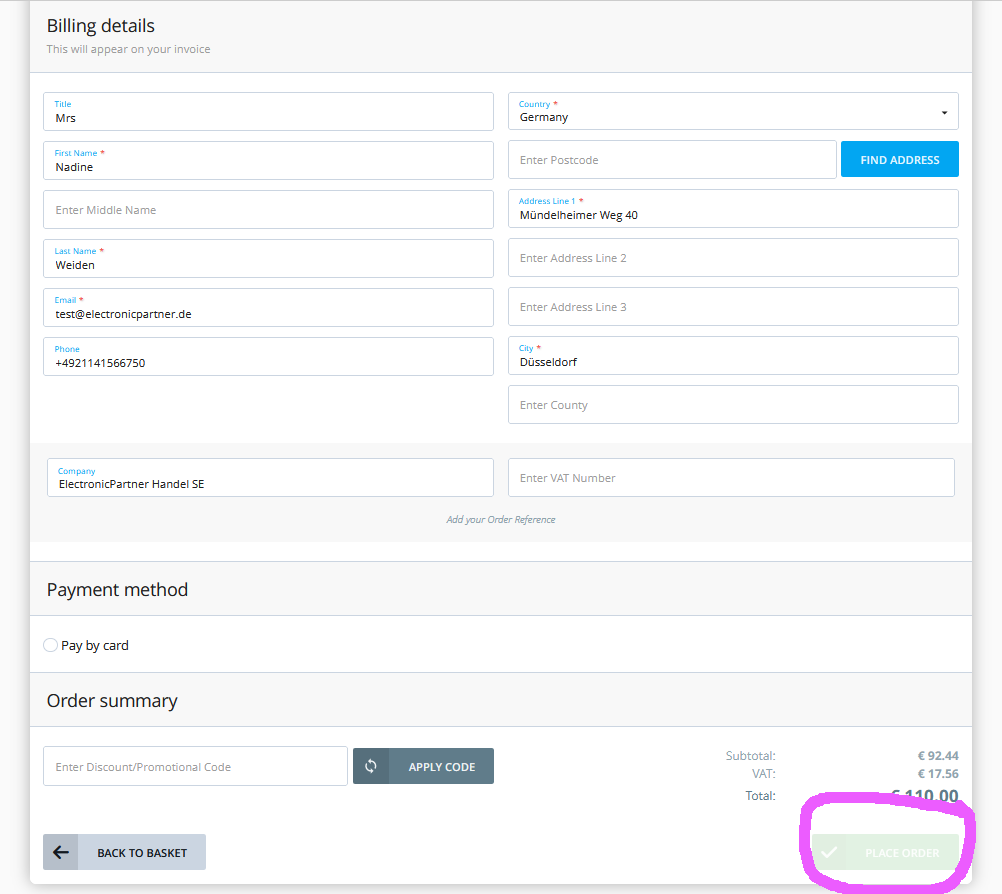Click the Enter Middle Name field
The height and width of the screenshot is (894, 1002).
click(x=268, y=210)
